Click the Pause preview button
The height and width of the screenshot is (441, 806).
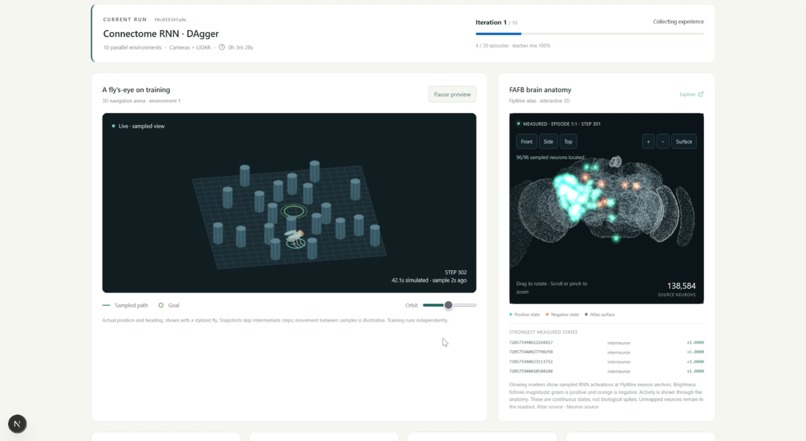click(452, 94)
